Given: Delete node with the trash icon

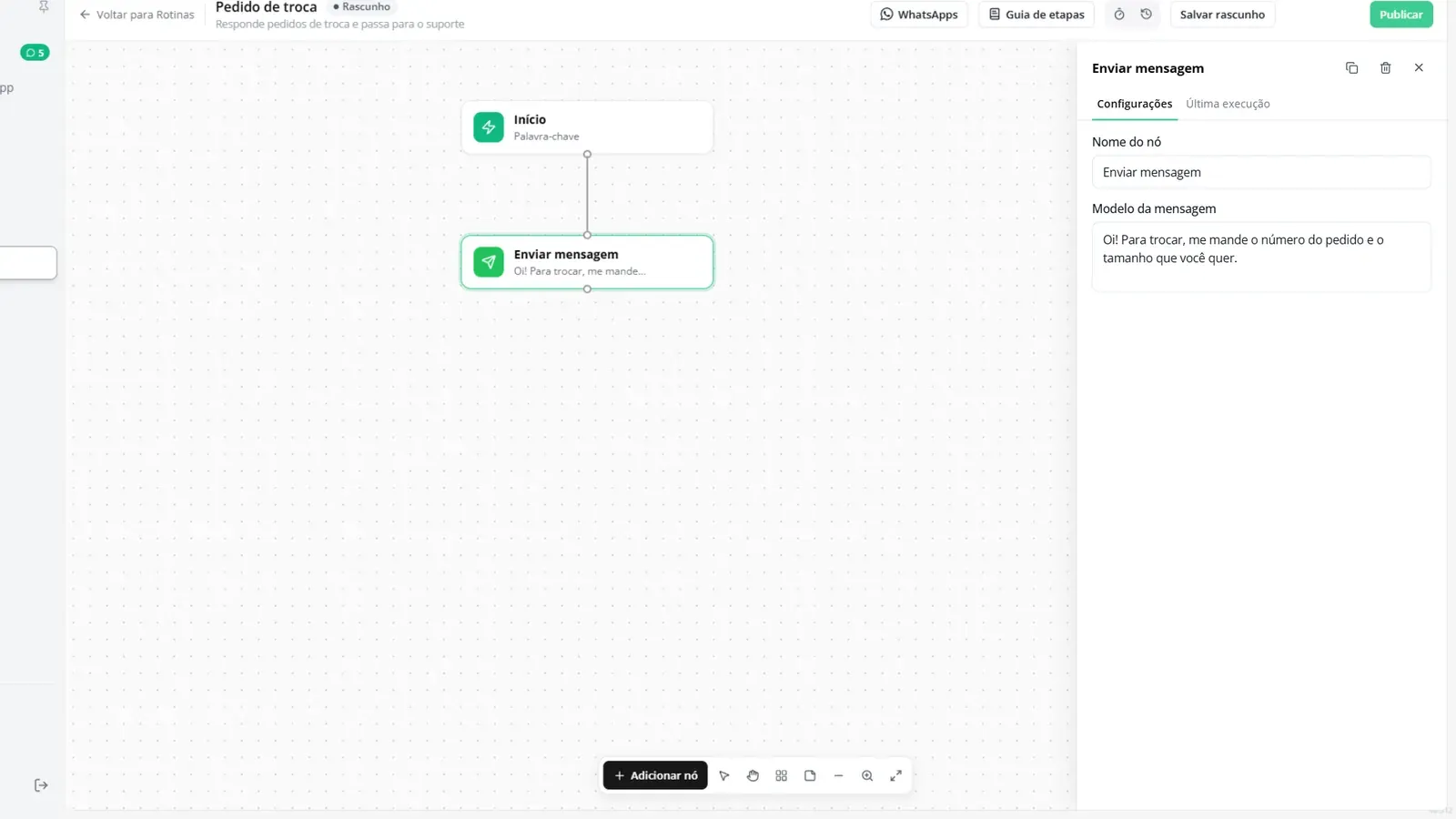Looking at the screenshot, I should [x=1386, y=68].
